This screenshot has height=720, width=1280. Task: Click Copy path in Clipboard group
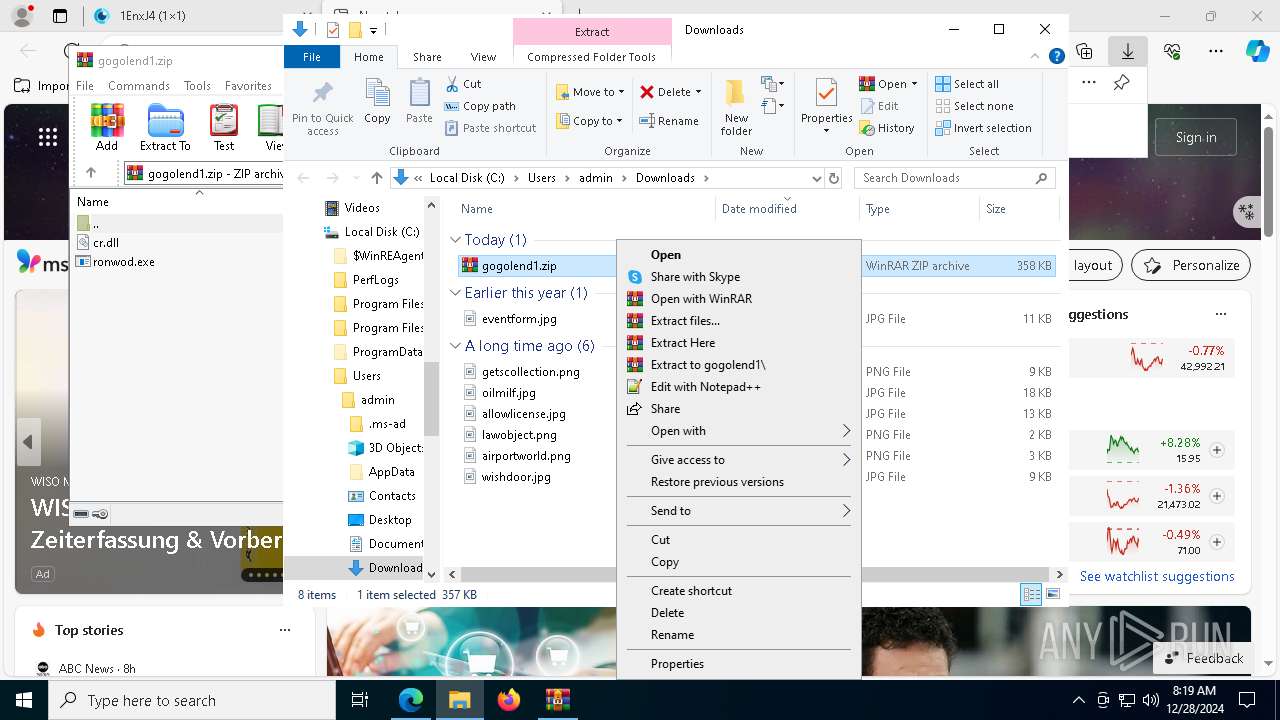pyautogui.click(x=480, y=106)
